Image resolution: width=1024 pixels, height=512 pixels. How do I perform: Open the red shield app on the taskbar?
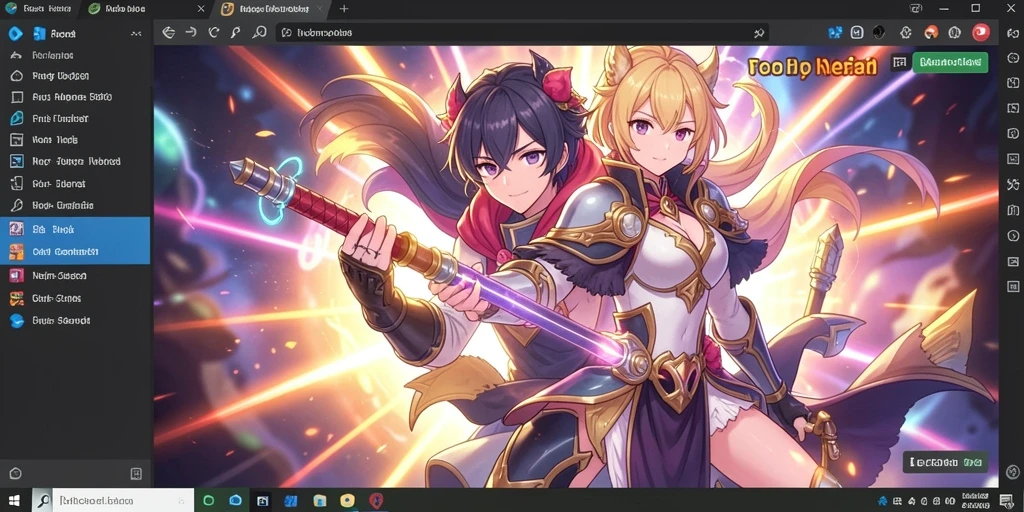pyautogui.click(x=376, y=501)
